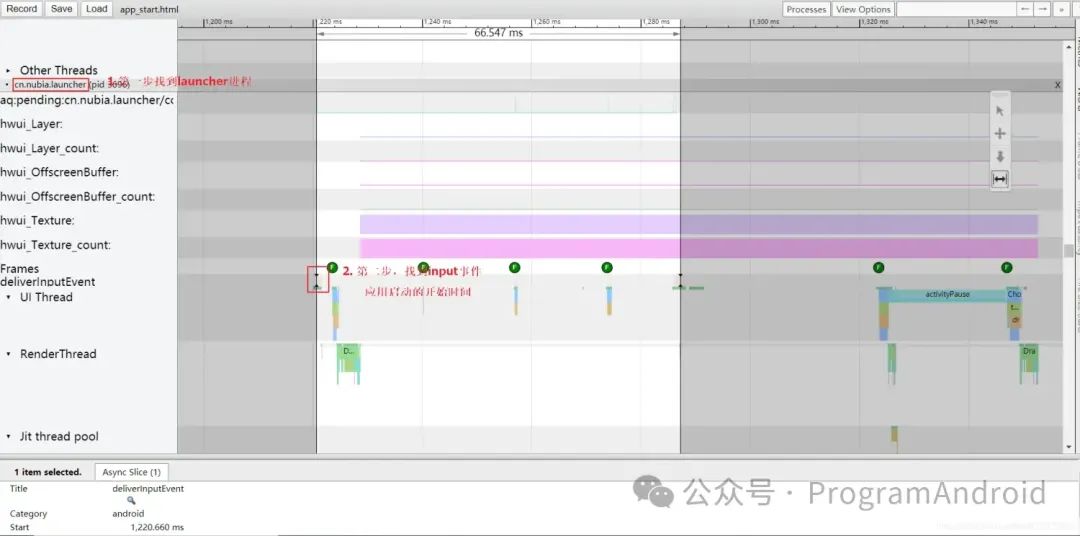Click the magnifier icon under deliverInputEvent title
Screen dimensions: 1080x536
pyautogui.click(x=132, y=501)
